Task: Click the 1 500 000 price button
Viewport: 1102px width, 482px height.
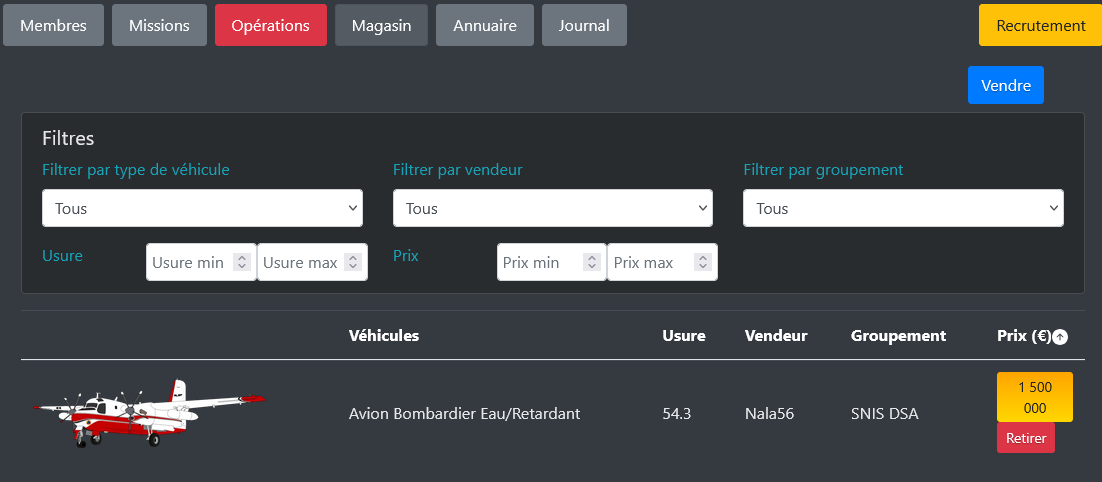Action: click(x=1034, y=397)
